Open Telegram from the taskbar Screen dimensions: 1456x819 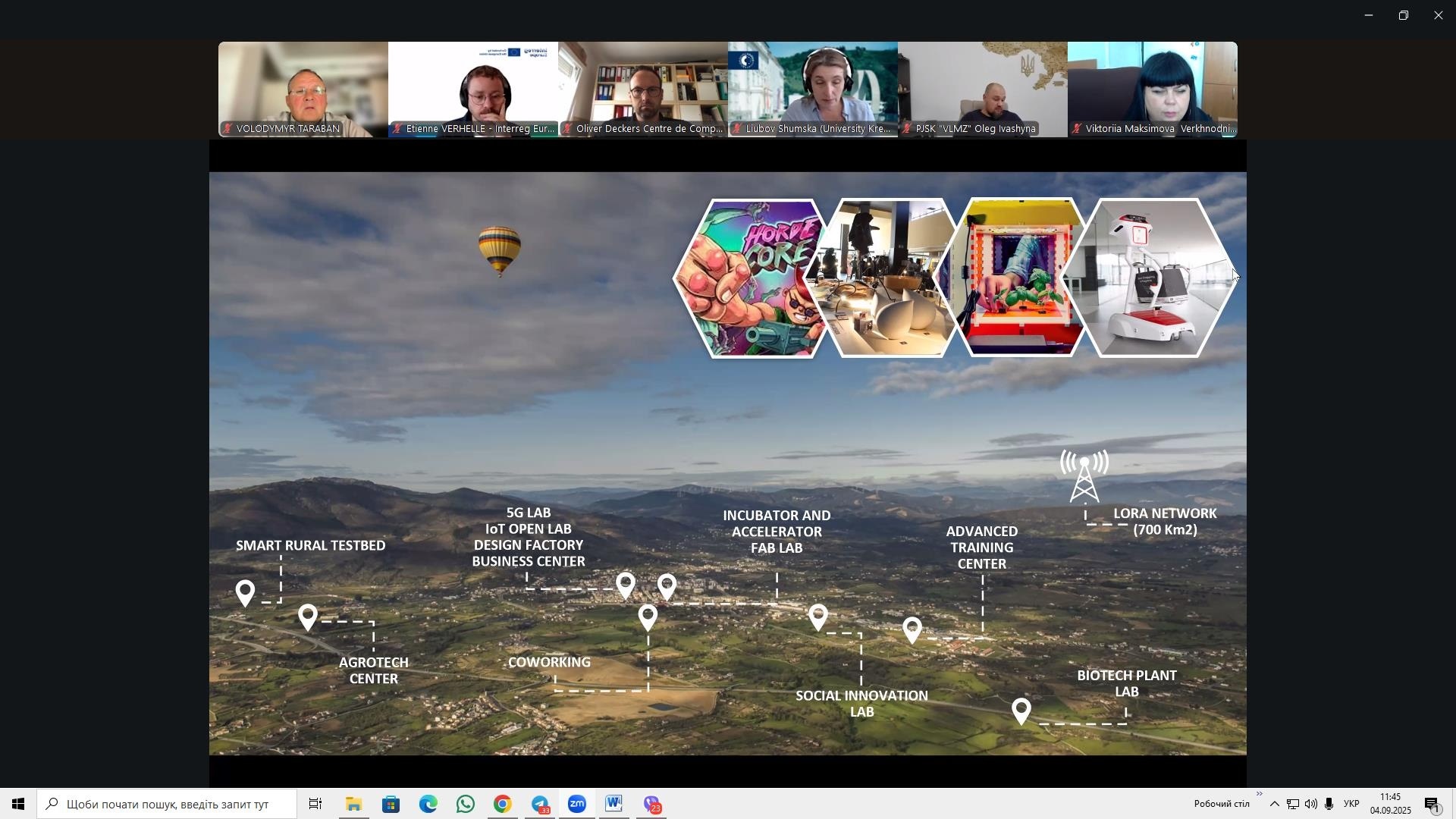[x=540, y=805]
